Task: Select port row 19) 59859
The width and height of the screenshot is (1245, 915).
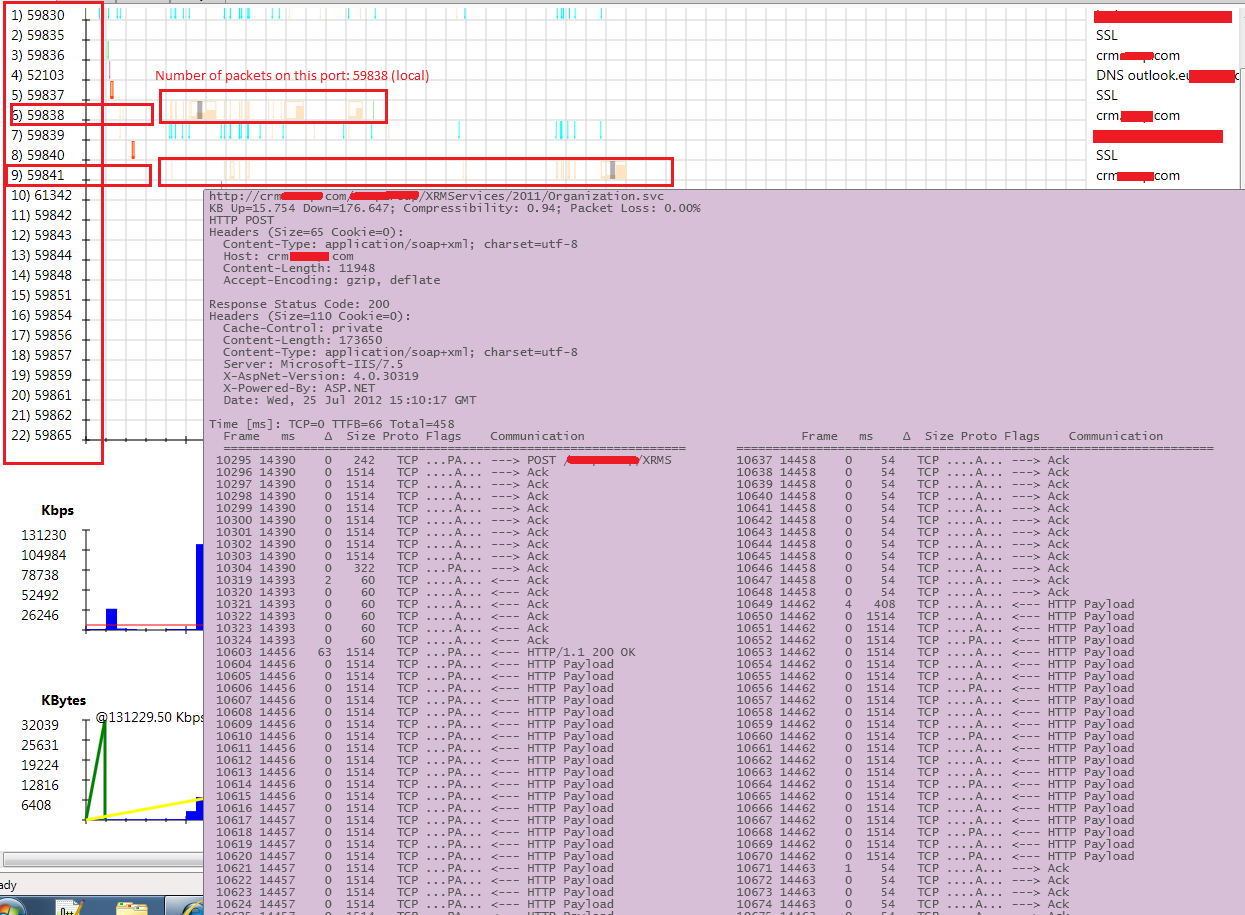Action: point(42,375)
